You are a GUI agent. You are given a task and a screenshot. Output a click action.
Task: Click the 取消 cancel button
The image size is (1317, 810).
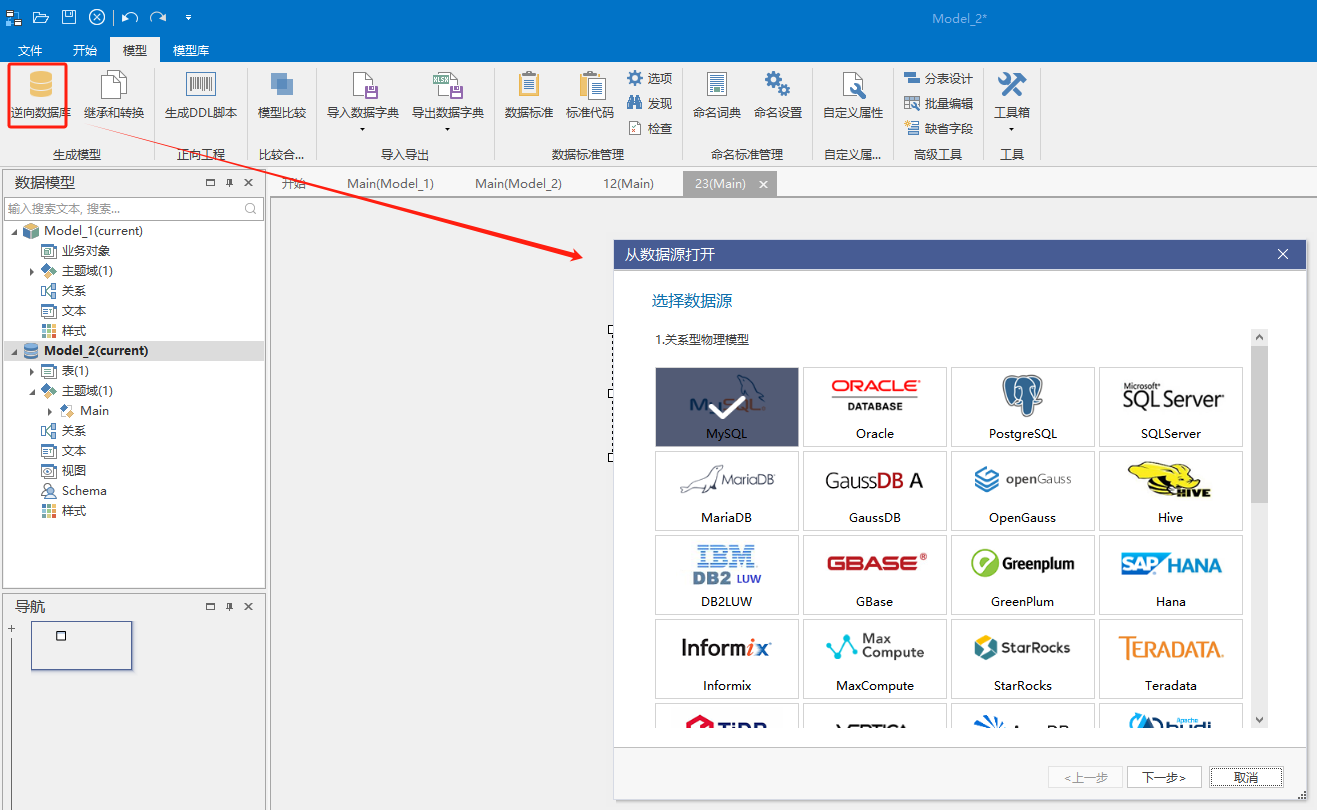(x=1246, y=777)
